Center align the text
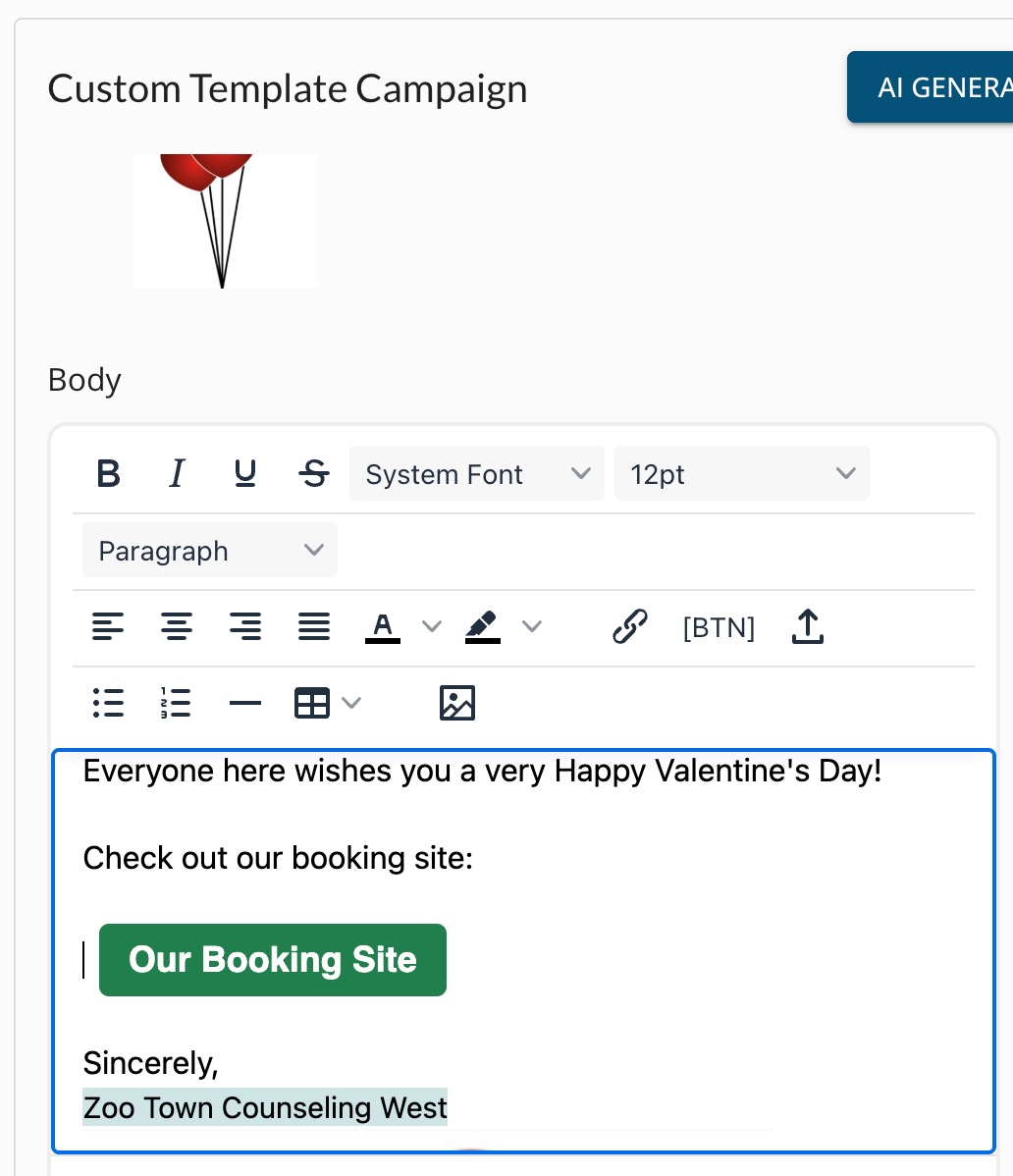Screen dimensions: 1013x1176 coord(177,627)
